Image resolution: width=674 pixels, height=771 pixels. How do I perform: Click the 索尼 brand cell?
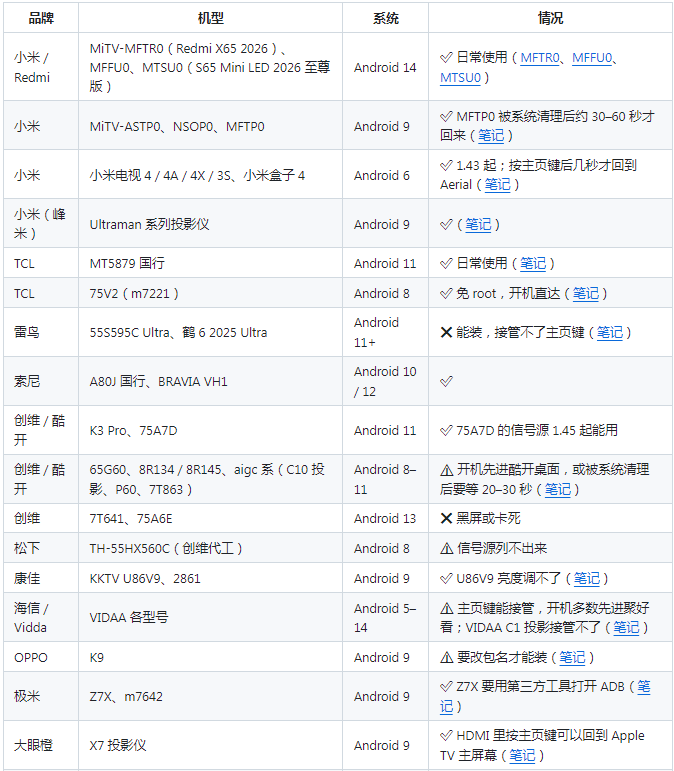click(x=41, y=381)
